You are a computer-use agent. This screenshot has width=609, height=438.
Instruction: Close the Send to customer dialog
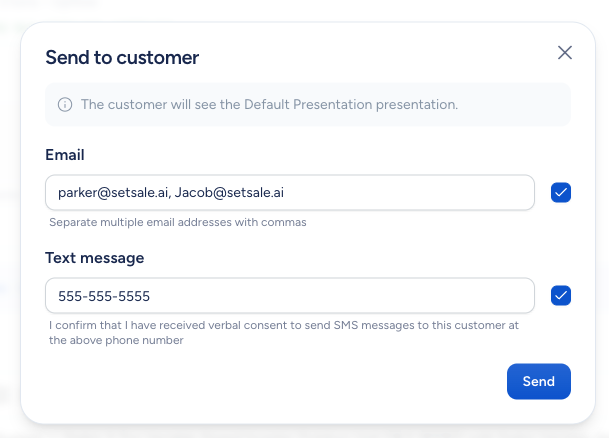[565, 53]
